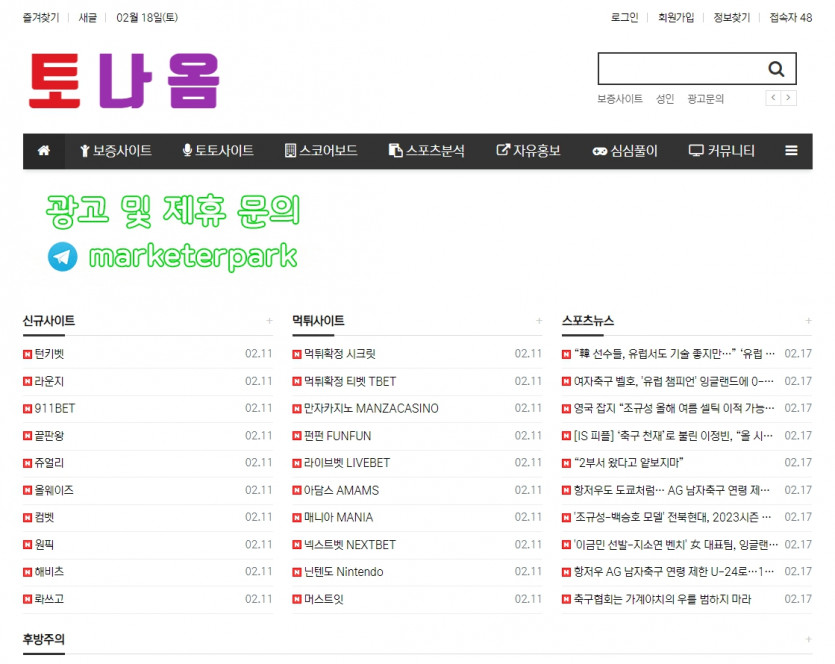The width and height of the screenshot is (835, 664).
Task: Expand 스포츠뉴스 section with plus icon
Action: pyautogui.click(x=809, y=321)
